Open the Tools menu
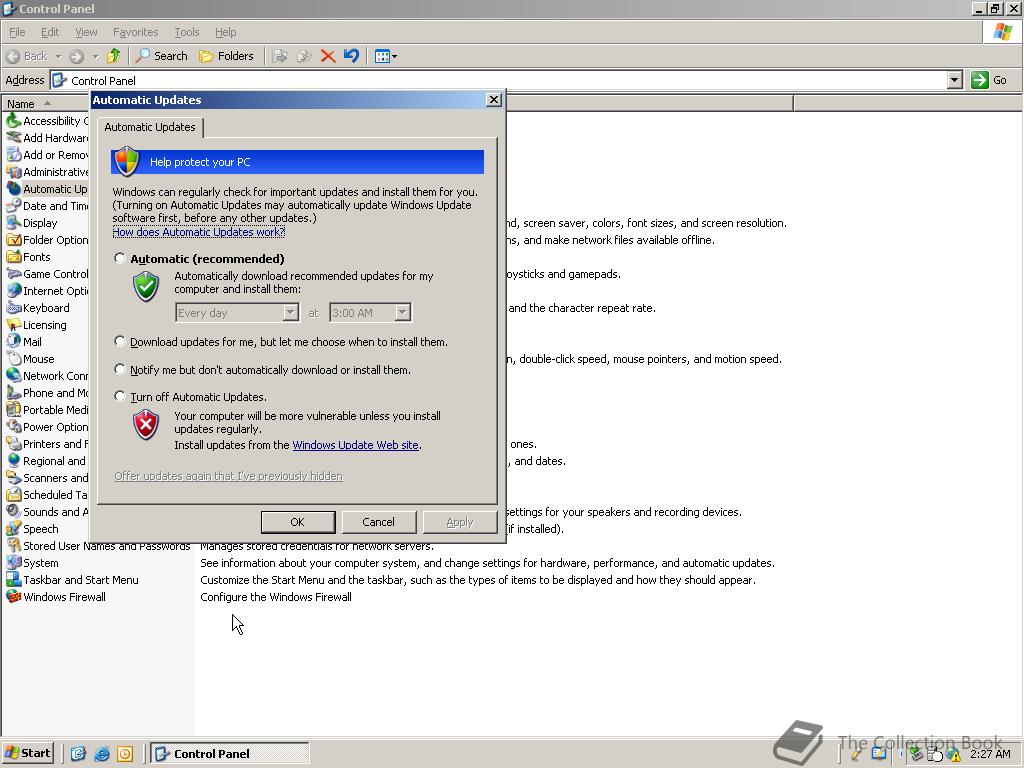This screenshot has height=768, width=1024. click(x=187, y=32)
